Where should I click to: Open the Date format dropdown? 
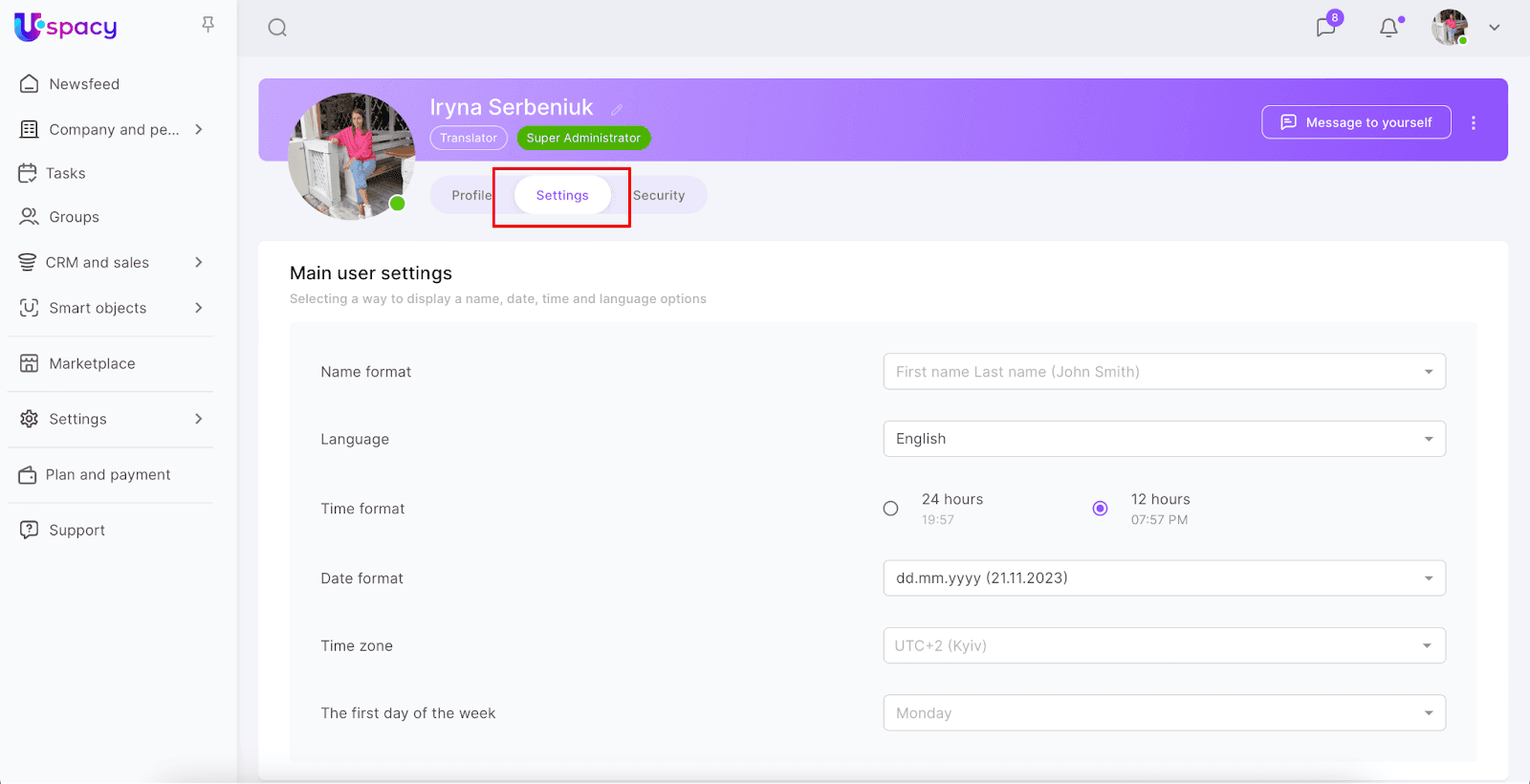click(x=1164, y=578)
